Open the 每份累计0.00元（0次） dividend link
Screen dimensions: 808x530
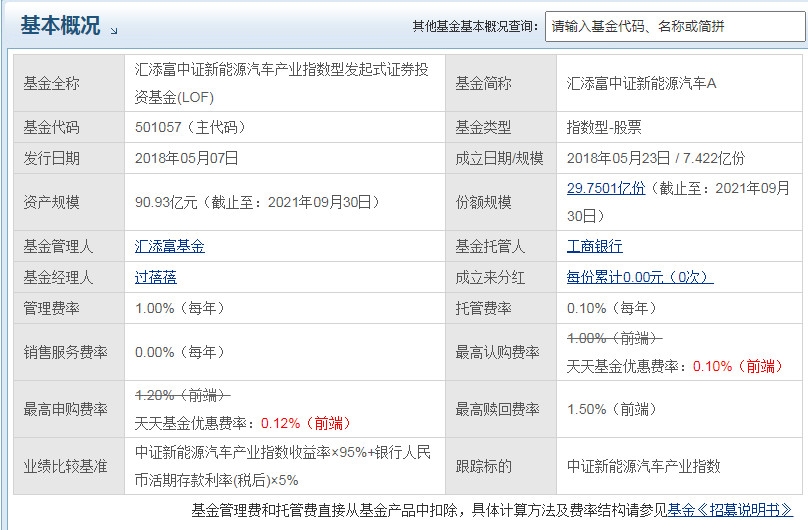tap(640, 277)
